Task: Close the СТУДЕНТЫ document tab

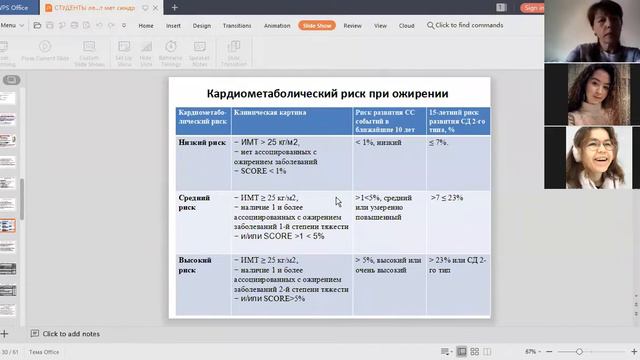Action: click(x=156, y=8)
